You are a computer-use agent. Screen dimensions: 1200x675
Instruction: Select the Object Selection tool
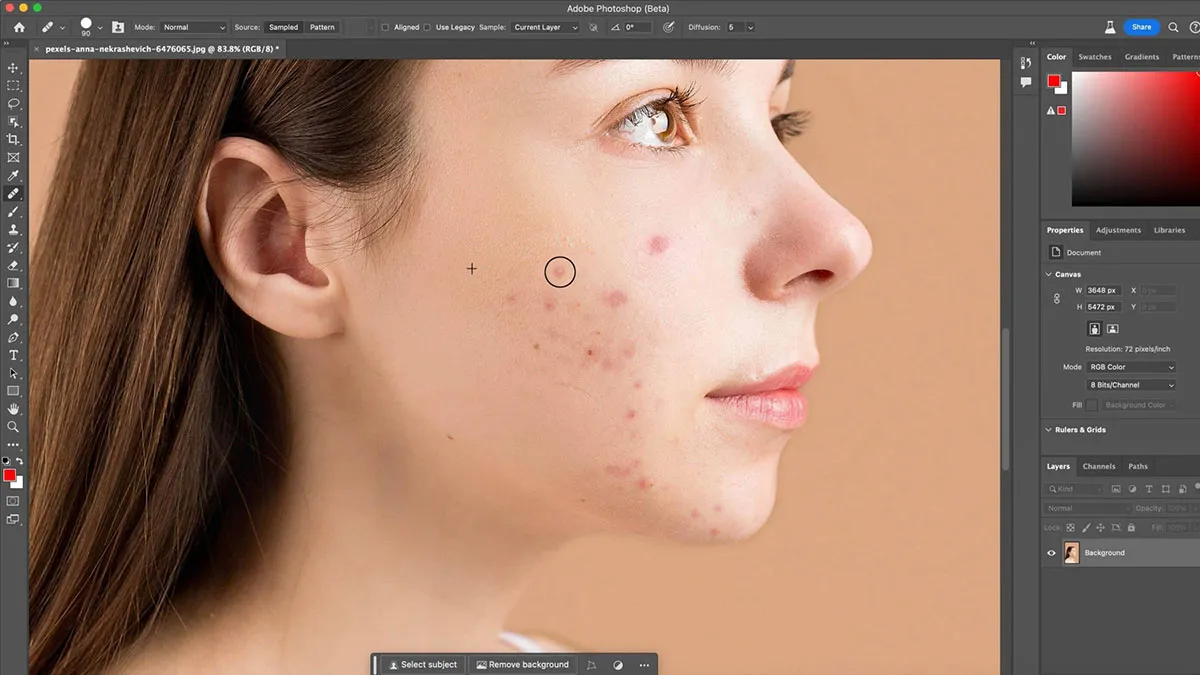(x=14, y=122)
